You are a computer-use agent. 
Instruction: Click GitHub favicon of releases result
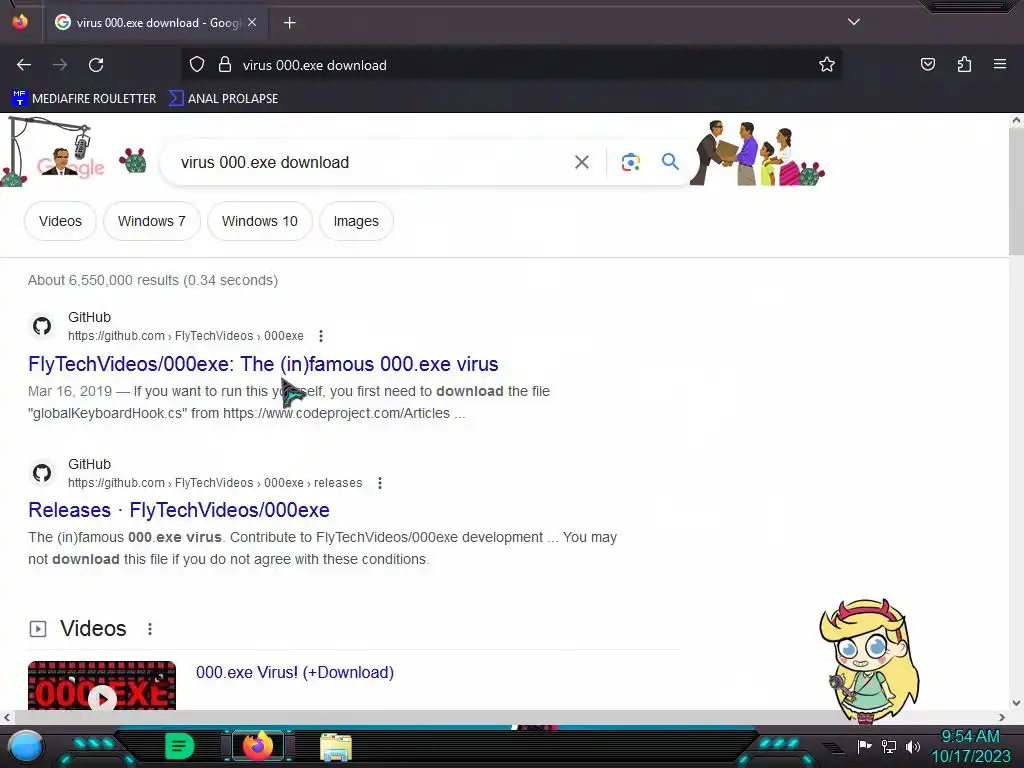tap(42, 473)
